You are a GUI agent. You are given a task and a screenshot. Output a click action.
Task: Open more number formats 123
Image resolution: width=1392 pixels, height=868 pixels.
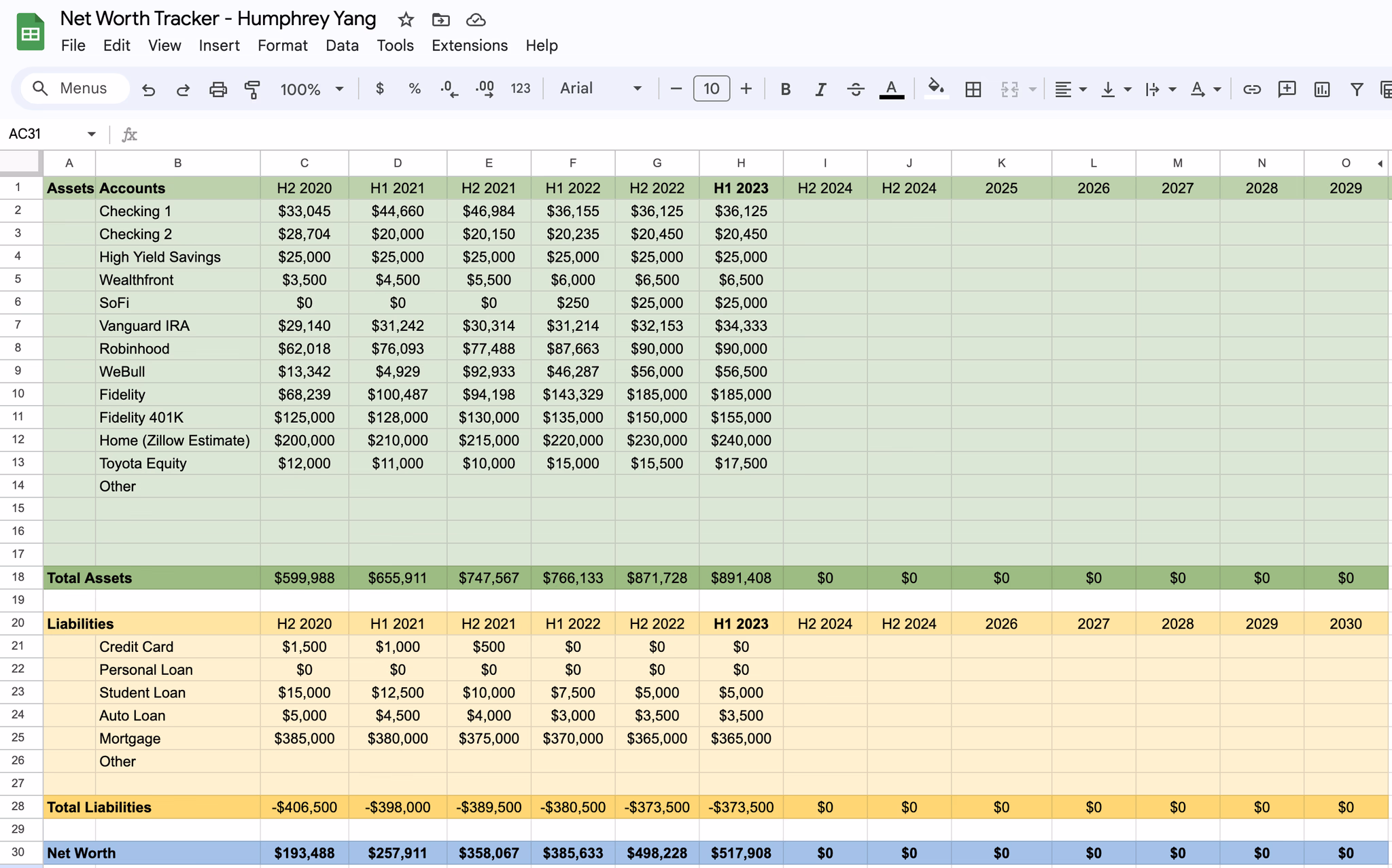[x=521, y=88]
